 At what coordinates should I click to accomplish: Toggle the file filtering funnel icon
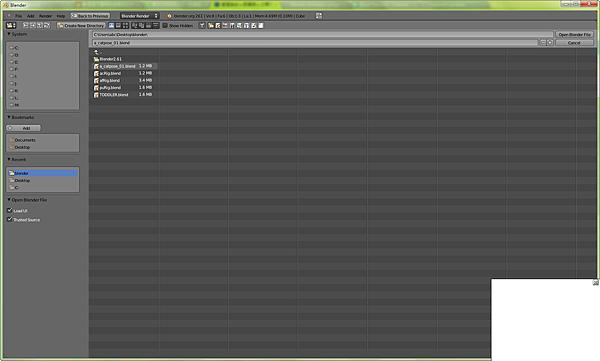202,25
